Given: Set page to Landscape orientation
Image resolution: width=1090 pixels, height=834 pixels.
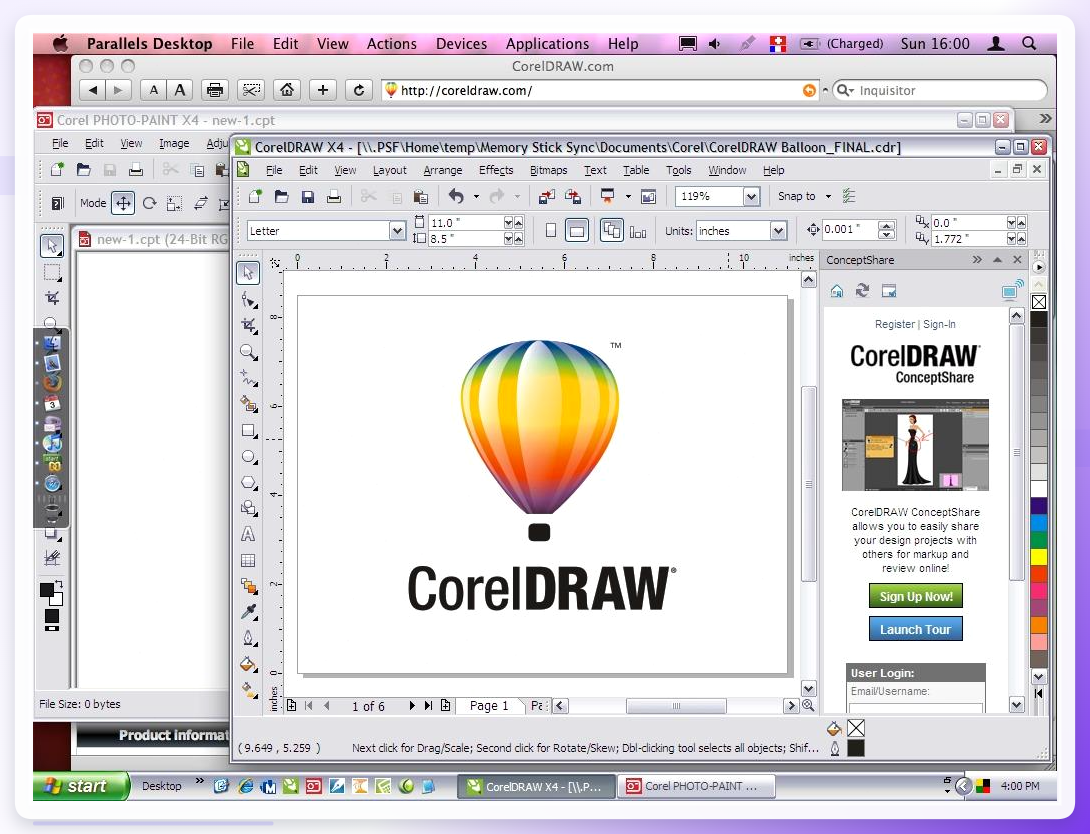Looking at the screenshot, I should pos(577,231).
